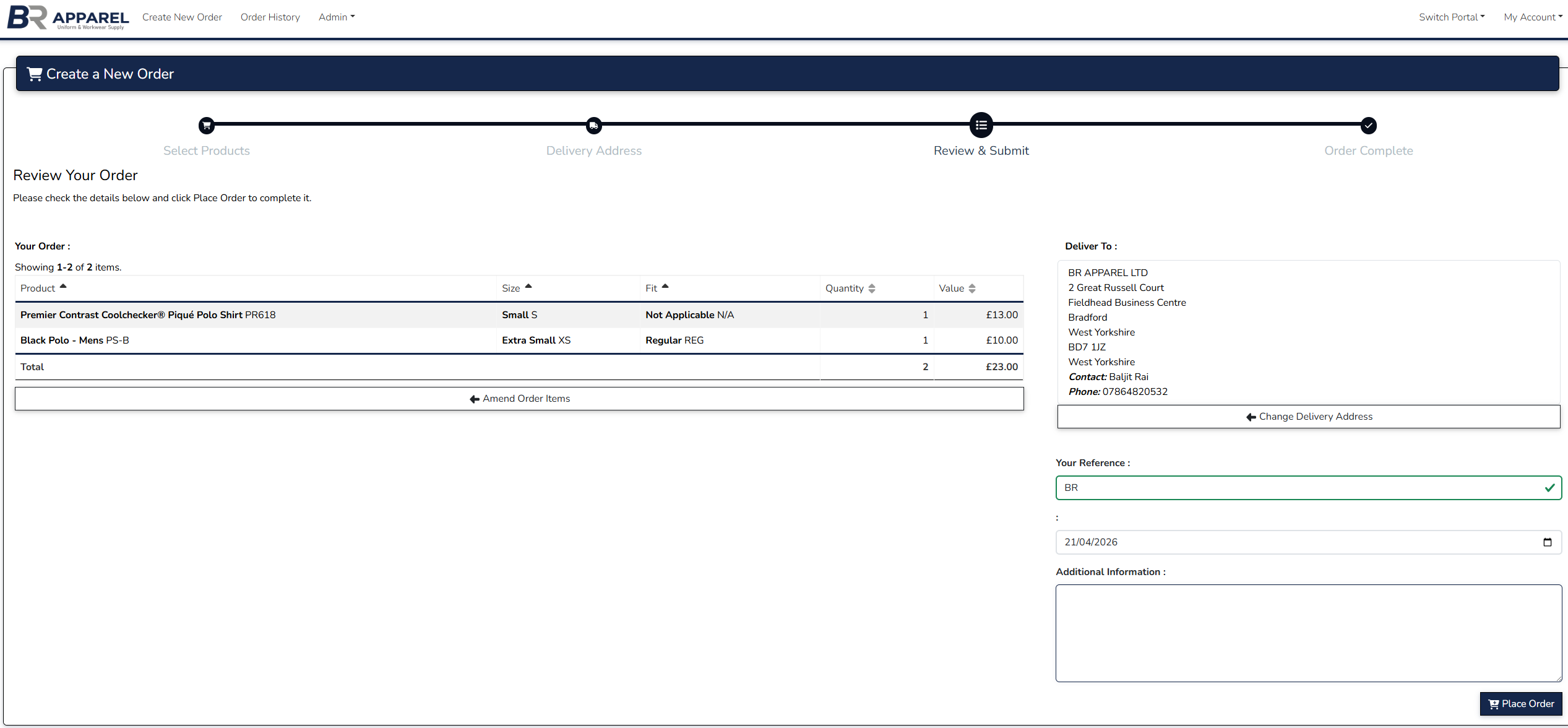
Task: Open Order History page
Action: coord(270,17)
